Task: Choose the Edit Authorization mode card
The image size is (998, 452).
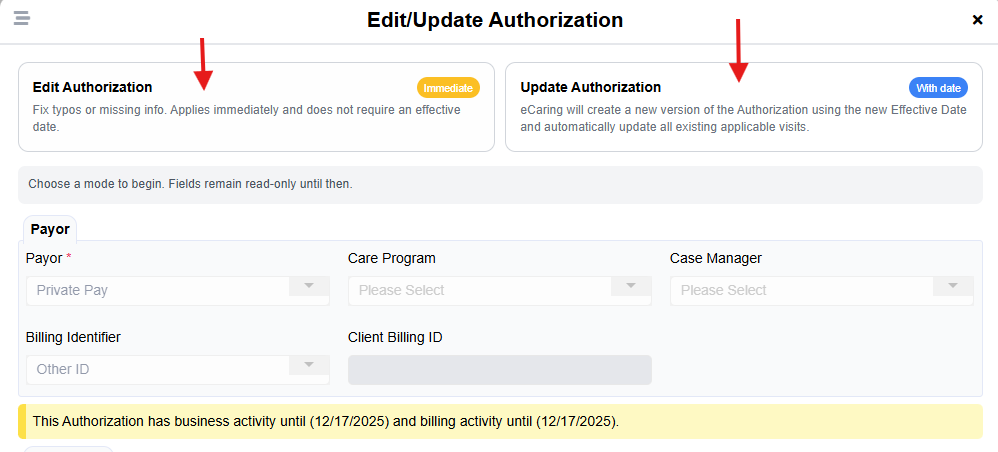Action: click(256, 107)
